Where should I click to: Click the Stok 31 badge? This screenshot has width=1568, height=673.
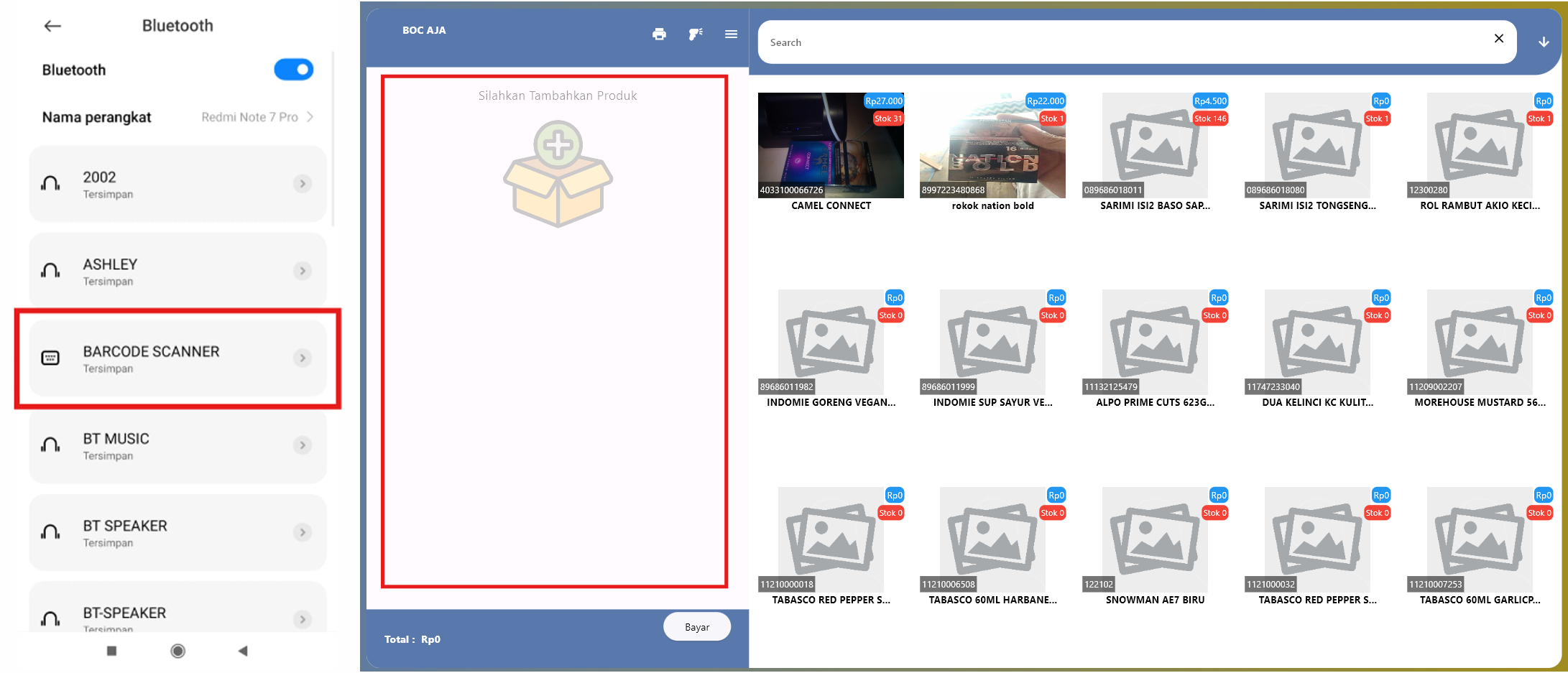click(x=887, y=119)
